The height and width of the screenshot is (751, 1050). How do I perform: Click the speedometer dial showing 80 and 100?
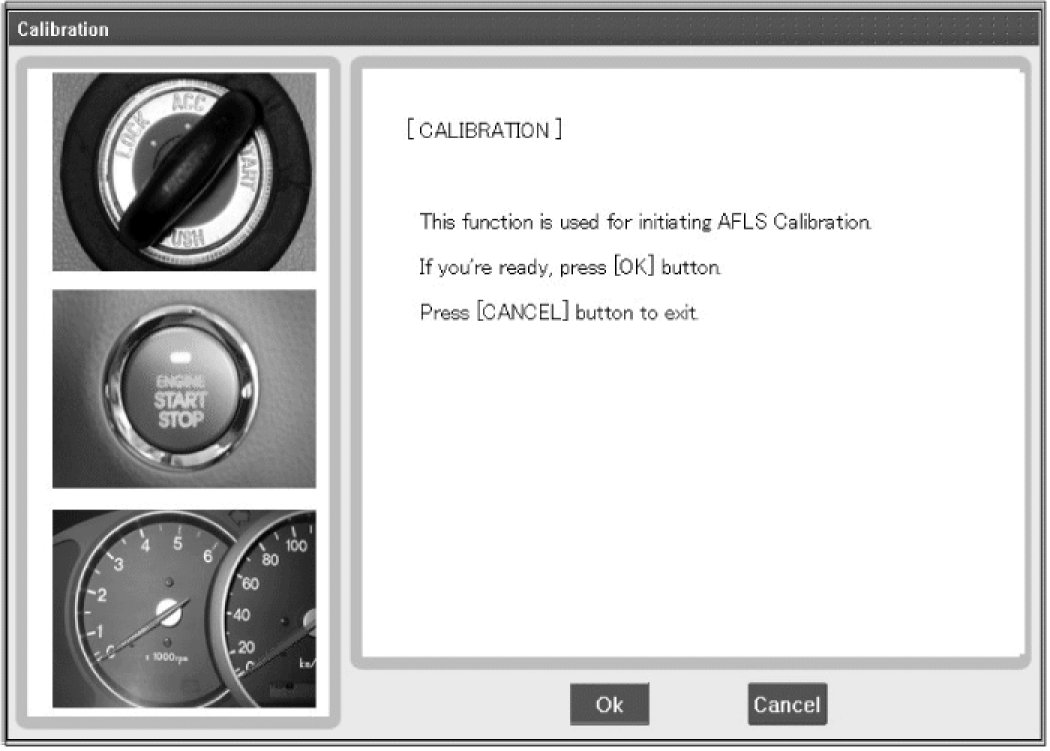275,590
